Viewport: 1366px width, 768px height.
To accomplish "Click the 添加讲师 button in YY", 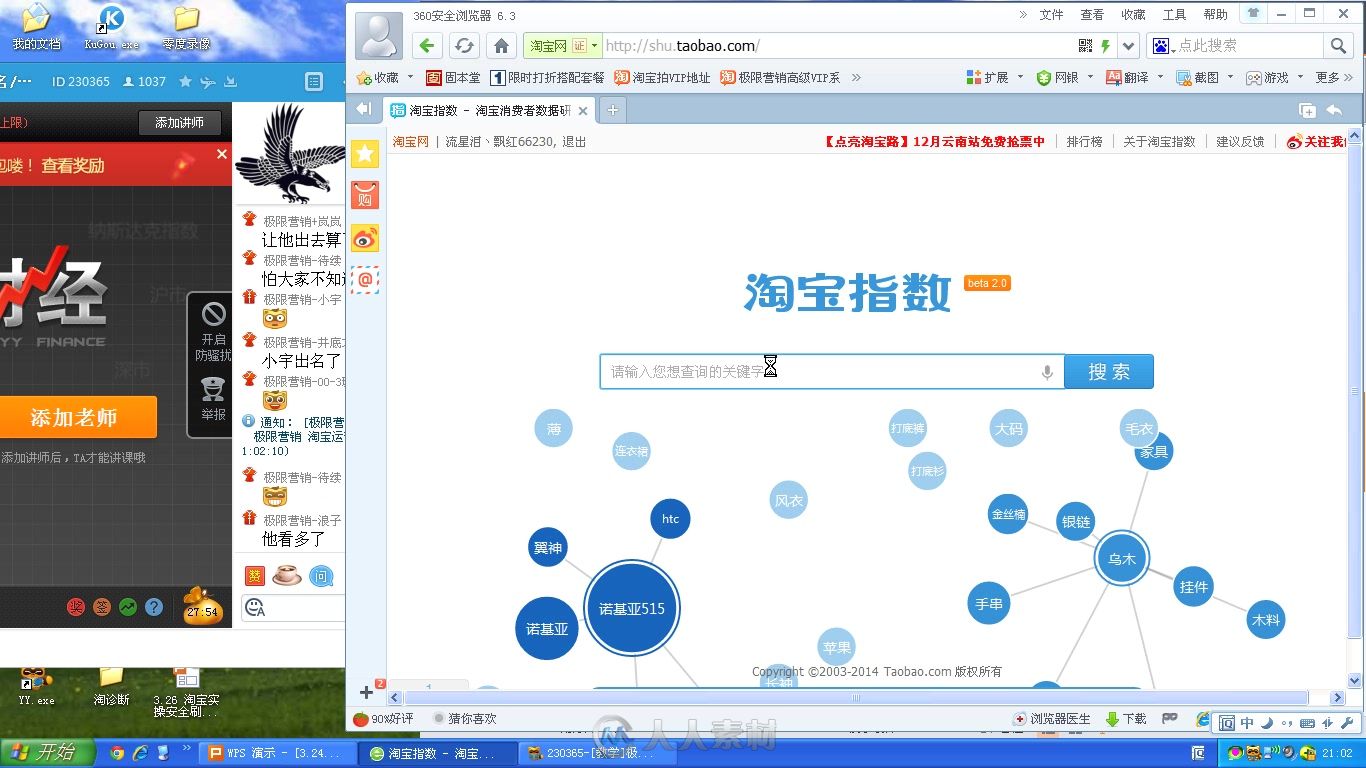I will [x=179, y=122].
